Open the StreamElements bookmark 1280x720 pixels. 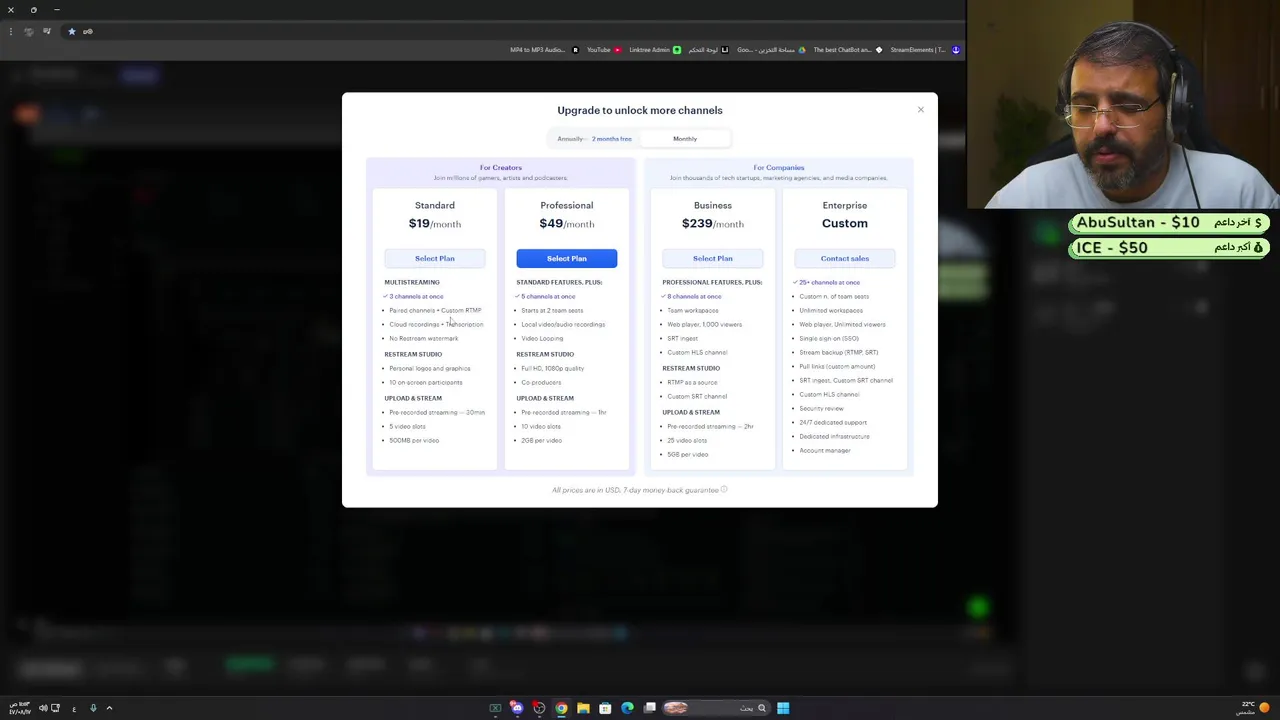click(x=925, y=50)
